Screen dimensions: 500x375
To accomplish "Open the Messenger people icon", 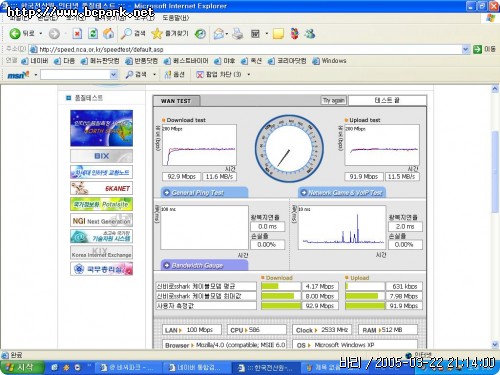I will point(310,33).
